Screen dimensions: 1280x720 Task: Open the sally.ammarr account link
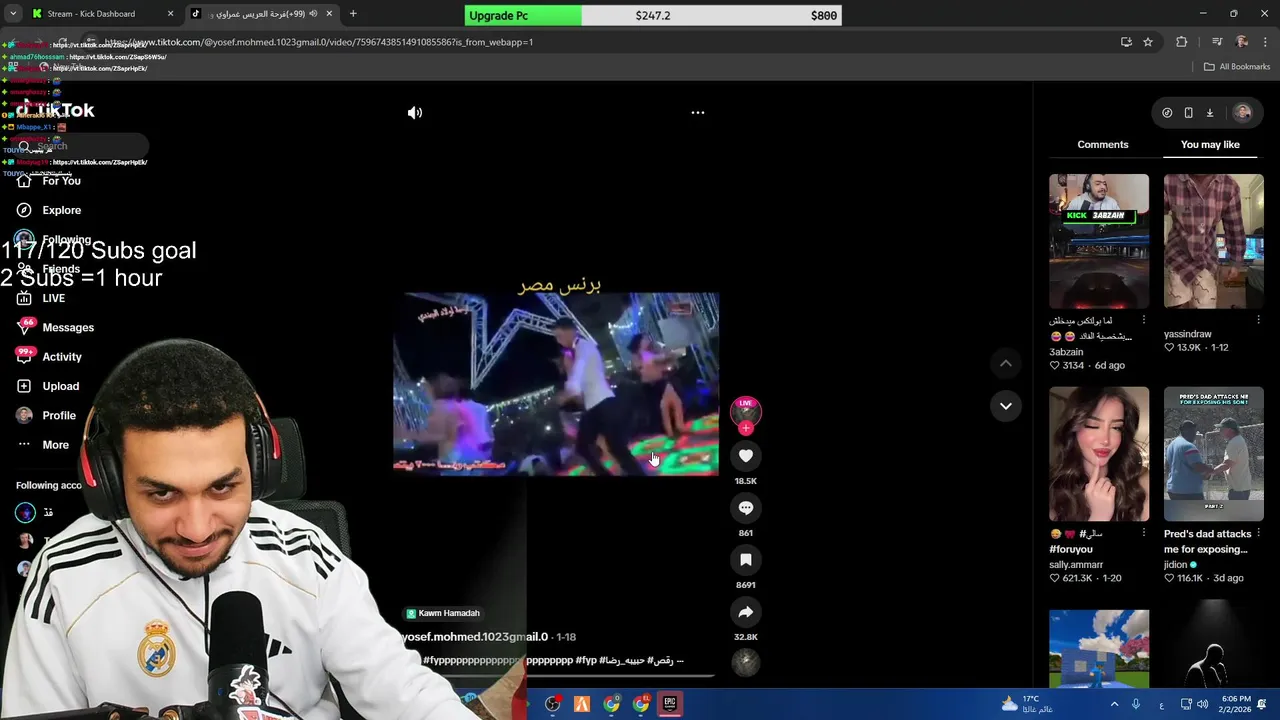pyautogui.click(x=1076, y=565)
